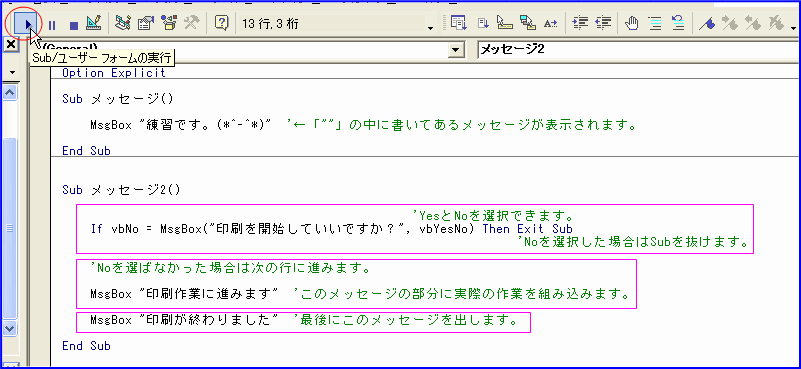Pause execution with the Break button

tap(52, 25)
